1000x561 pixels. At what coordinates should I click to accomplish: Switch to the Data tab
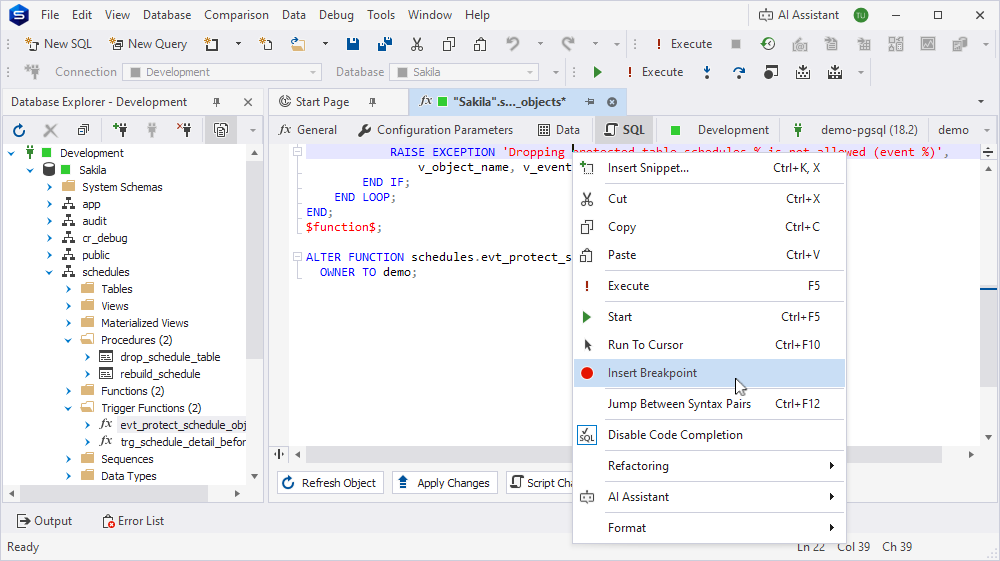coord(559,130)
